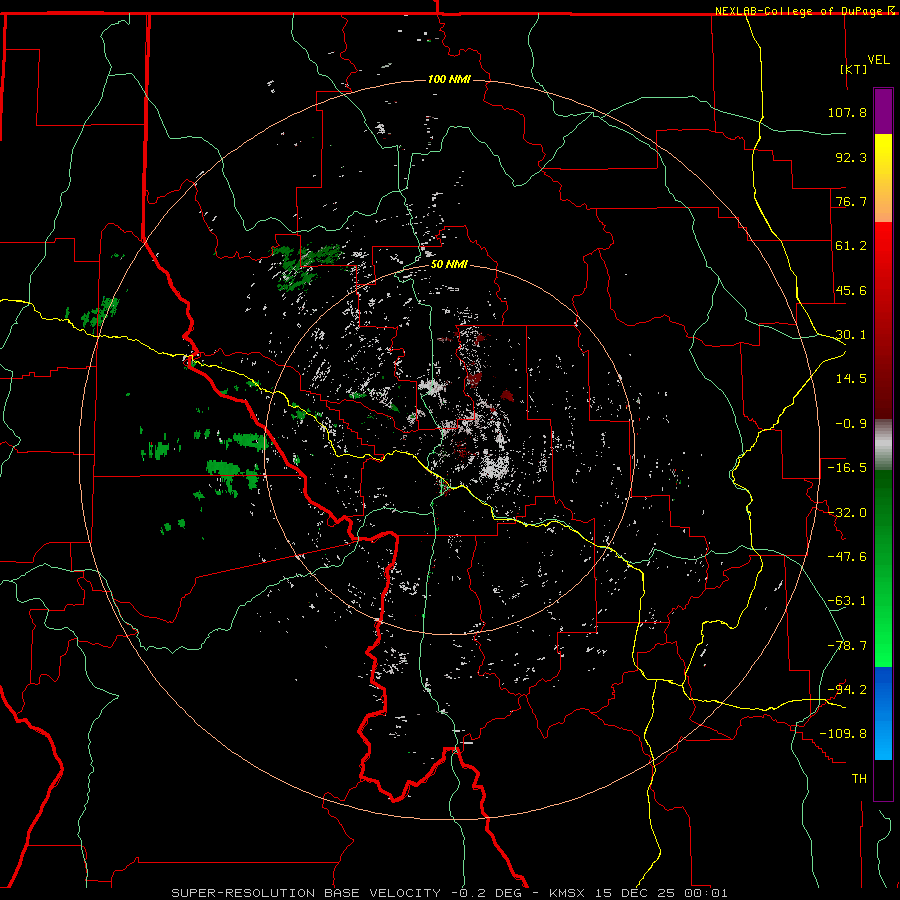The image size is (900, 900).
Task: Pick the gray near-zero segment of color bar
Action: pos(883,445)
